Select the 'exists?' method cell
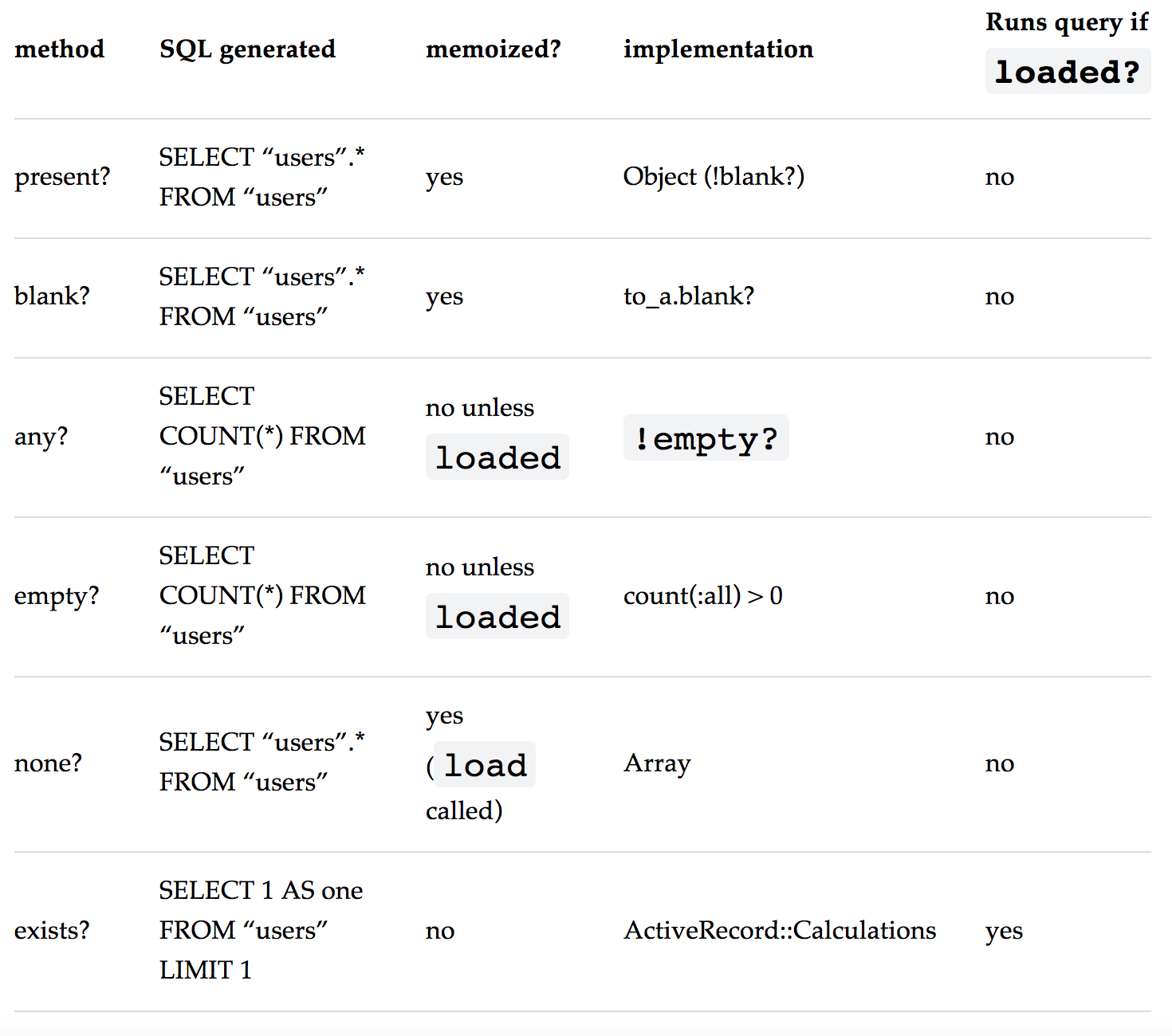Viewport: 1172px width, 1036px height. point(52,931)
